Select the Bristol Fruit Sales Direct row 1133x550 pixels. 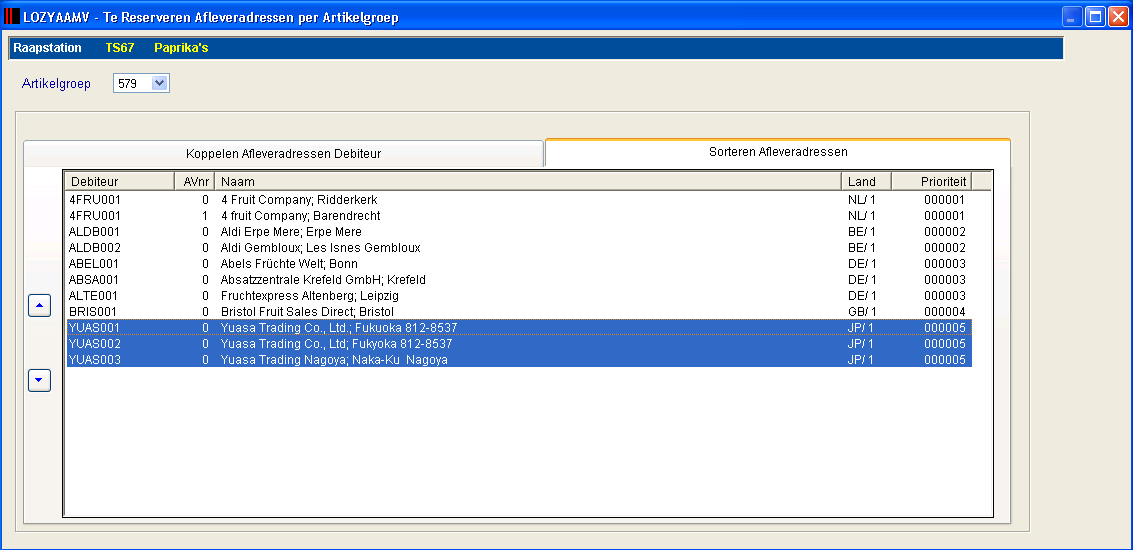[x=519, y=311]
